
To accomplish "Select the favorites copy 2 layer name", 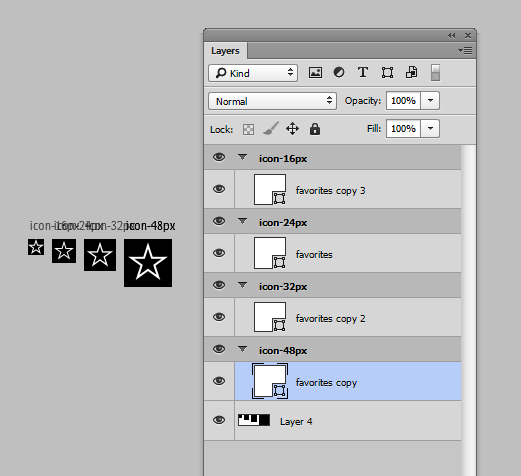I will (x=330, y=319).
